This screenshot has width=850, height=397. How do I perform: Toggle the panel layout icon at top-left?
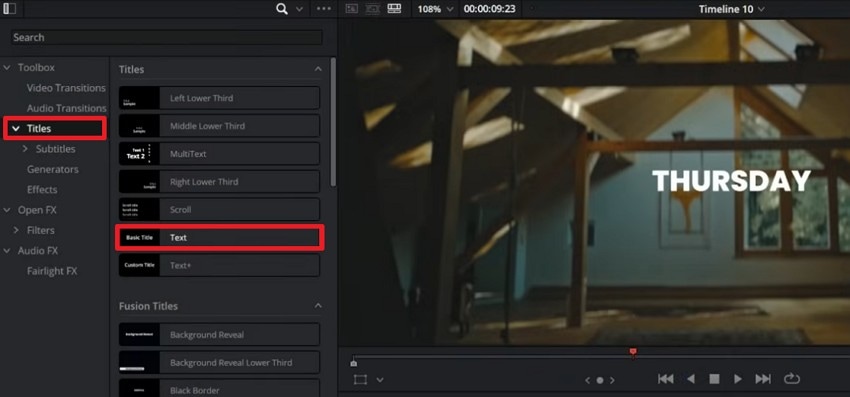click(10, 9)
